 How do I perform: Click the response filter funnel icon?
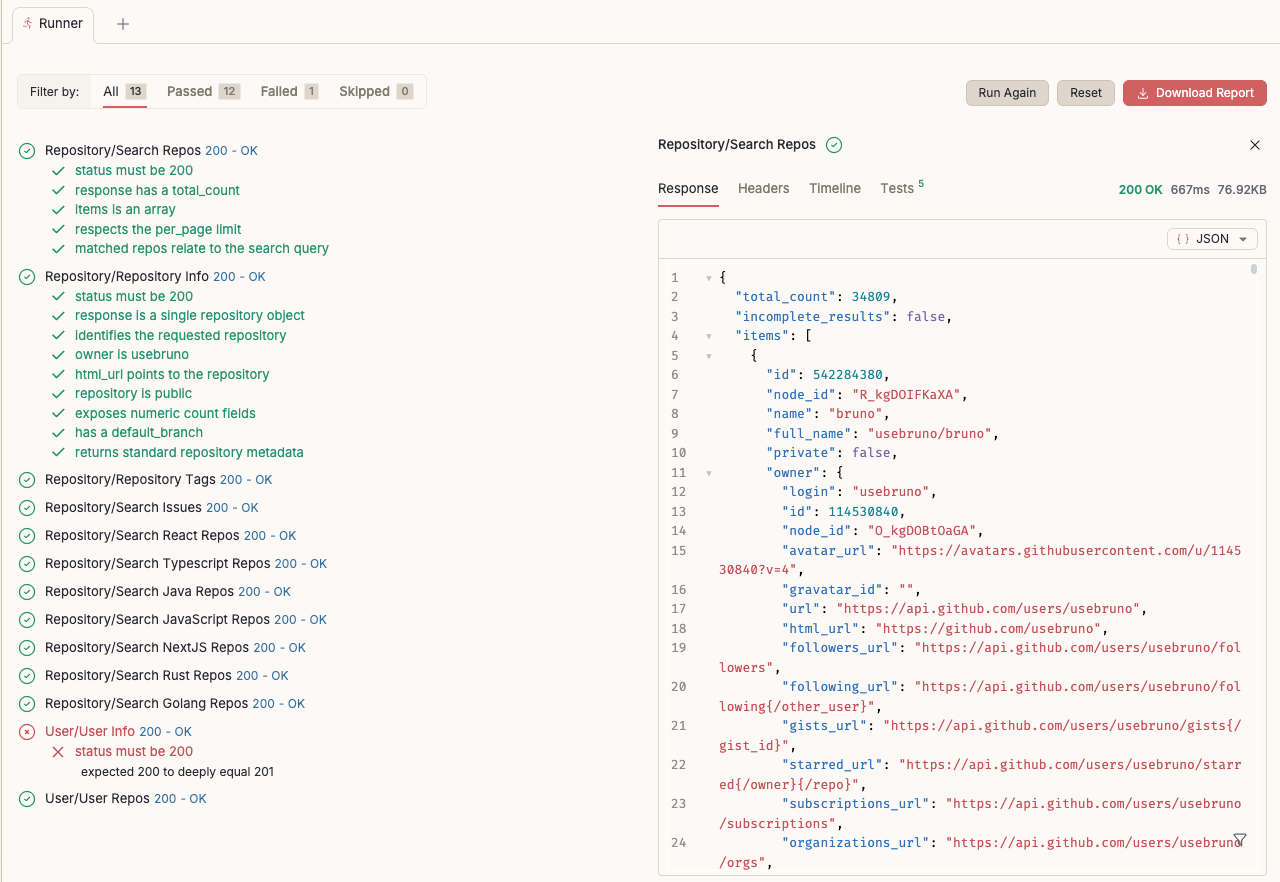1240,839
